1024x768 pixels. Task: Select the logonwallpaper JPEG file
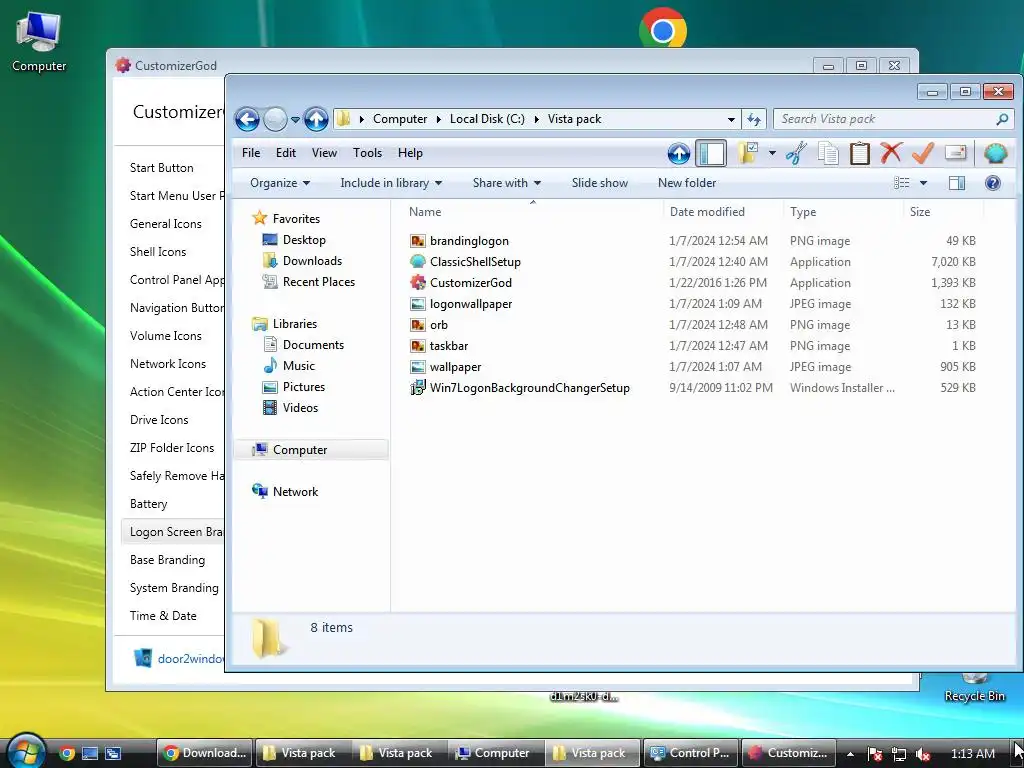470,304
